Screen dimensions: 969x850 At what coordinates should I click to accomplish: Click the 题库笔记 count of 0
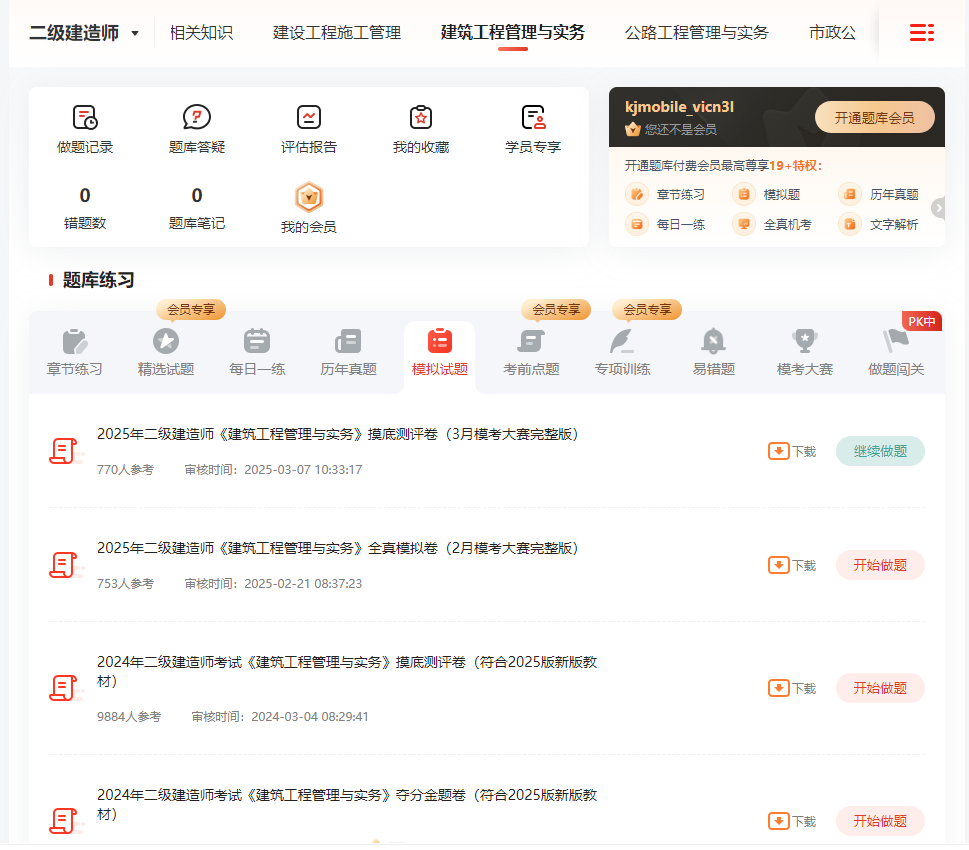coord(197,195)
